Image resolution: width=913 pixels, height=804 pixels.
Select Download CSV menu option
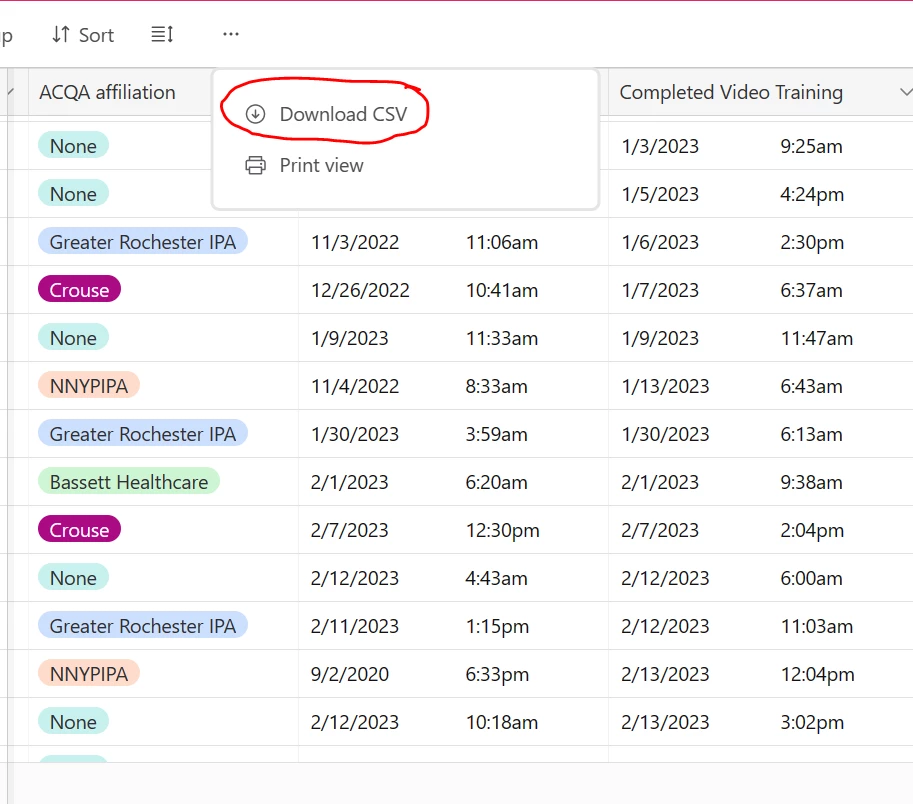(326, 114)
